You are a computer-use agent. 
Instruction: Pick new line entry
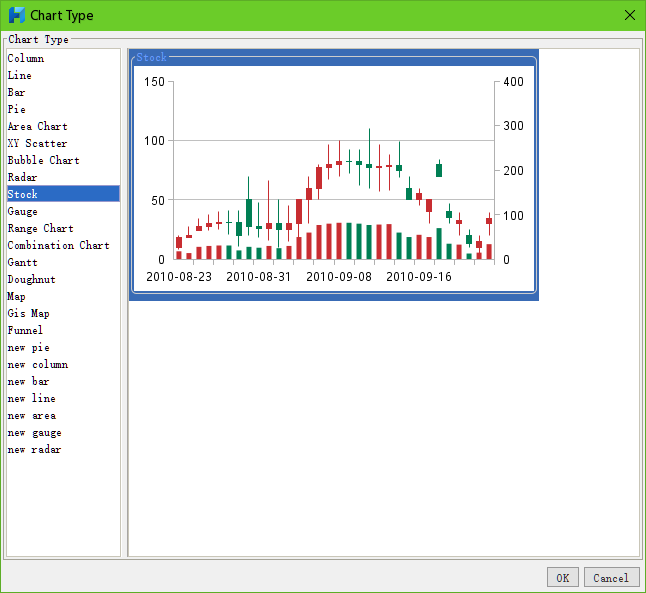tap(63, 398)
